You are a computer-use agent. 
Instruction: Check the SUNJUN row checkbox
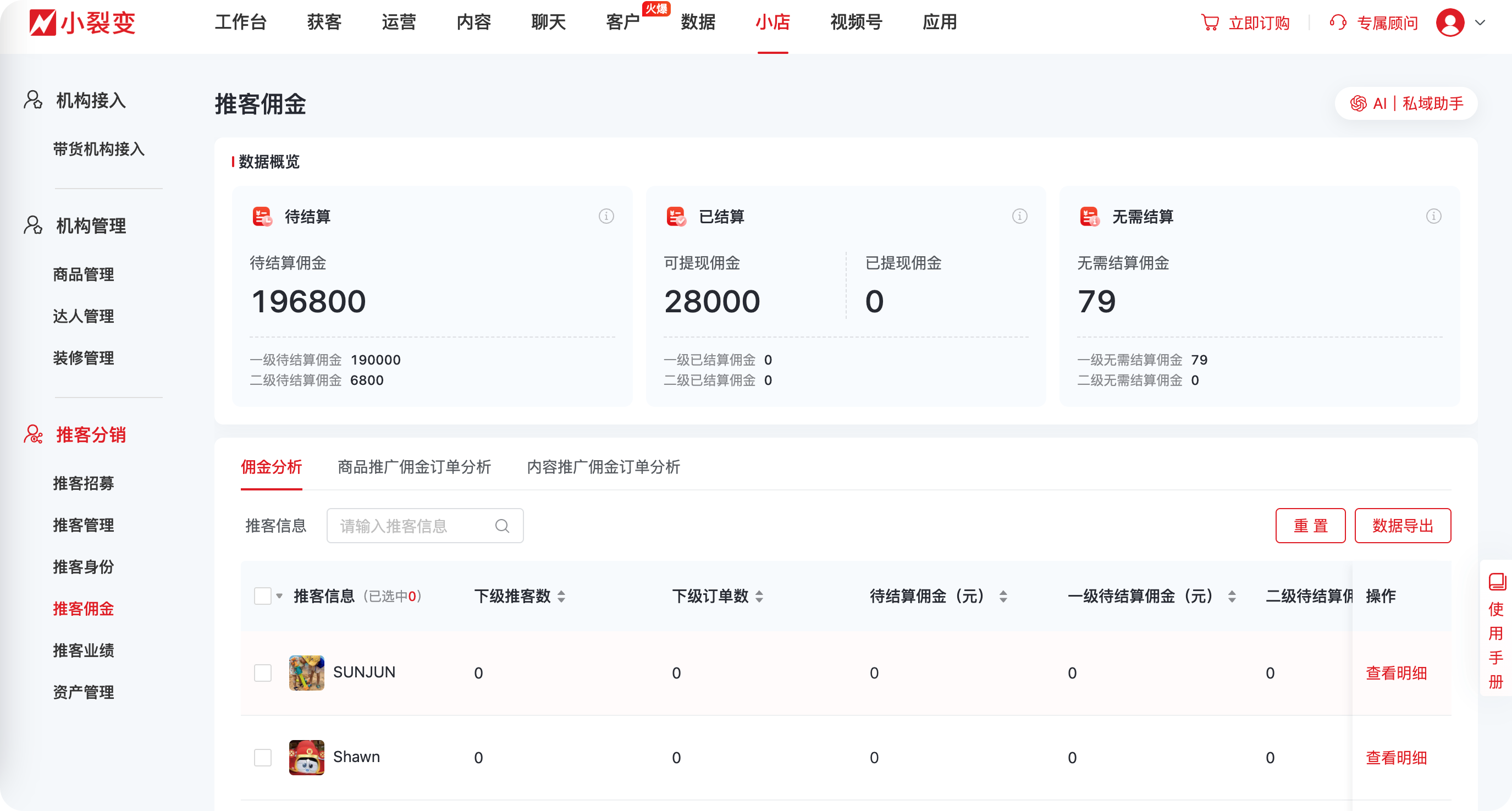coord(262,673)
